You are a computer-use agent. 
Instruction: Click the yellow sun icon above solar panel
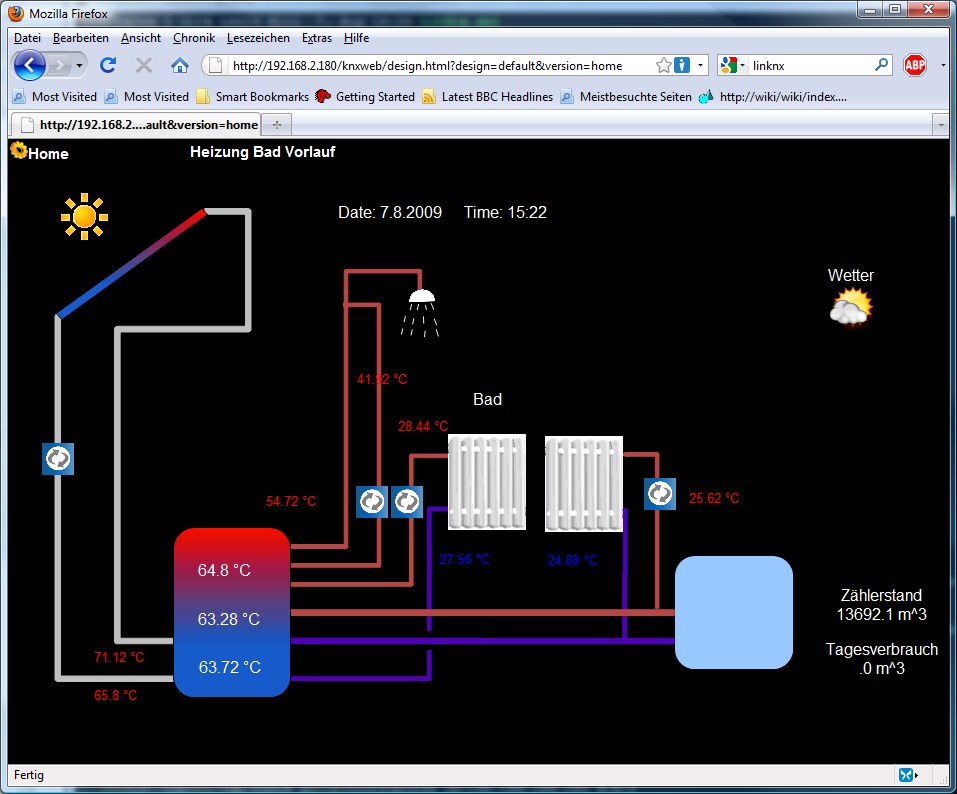point(84,215)
